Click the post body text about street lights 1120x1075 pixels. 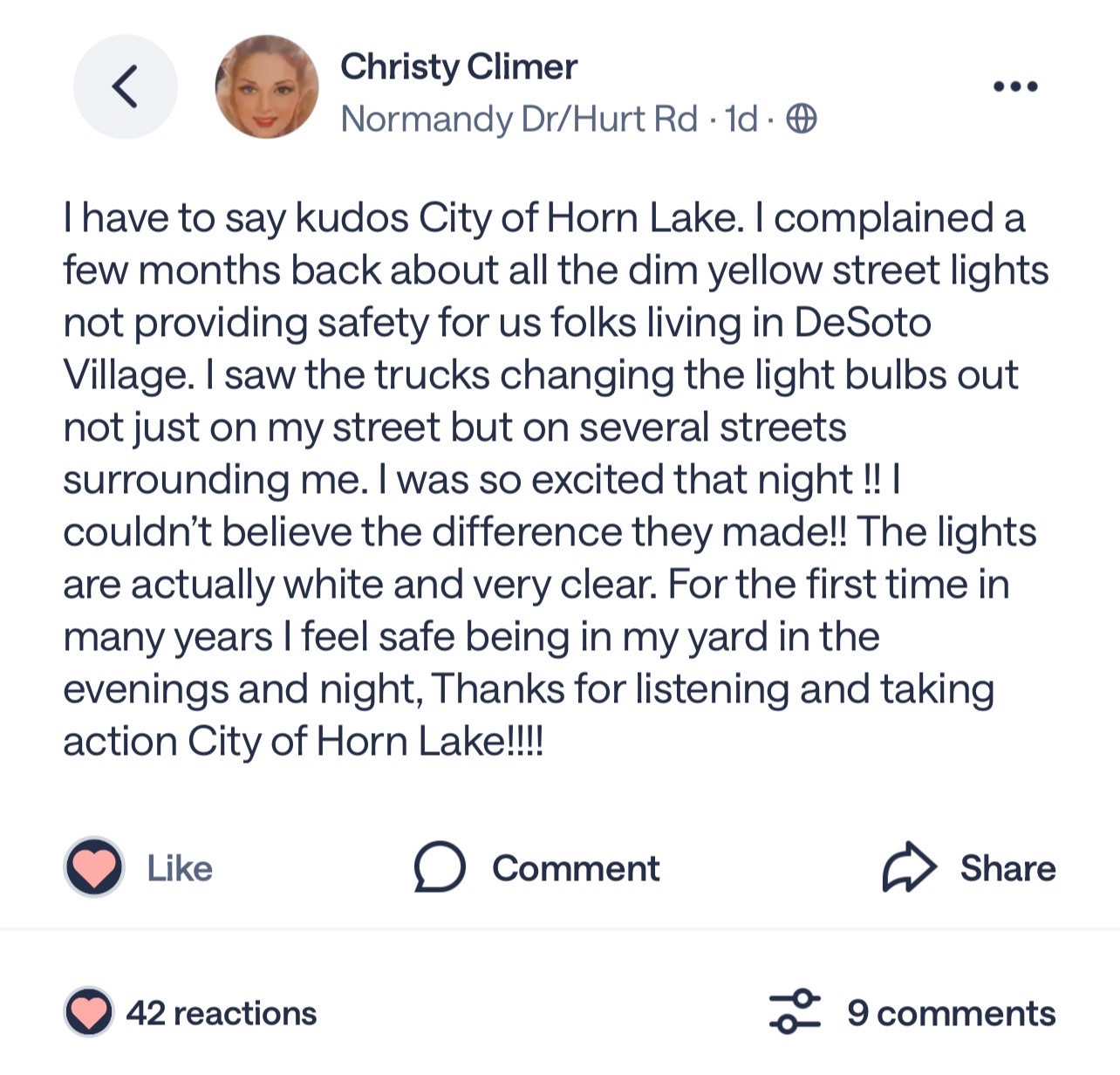[556, 479]
